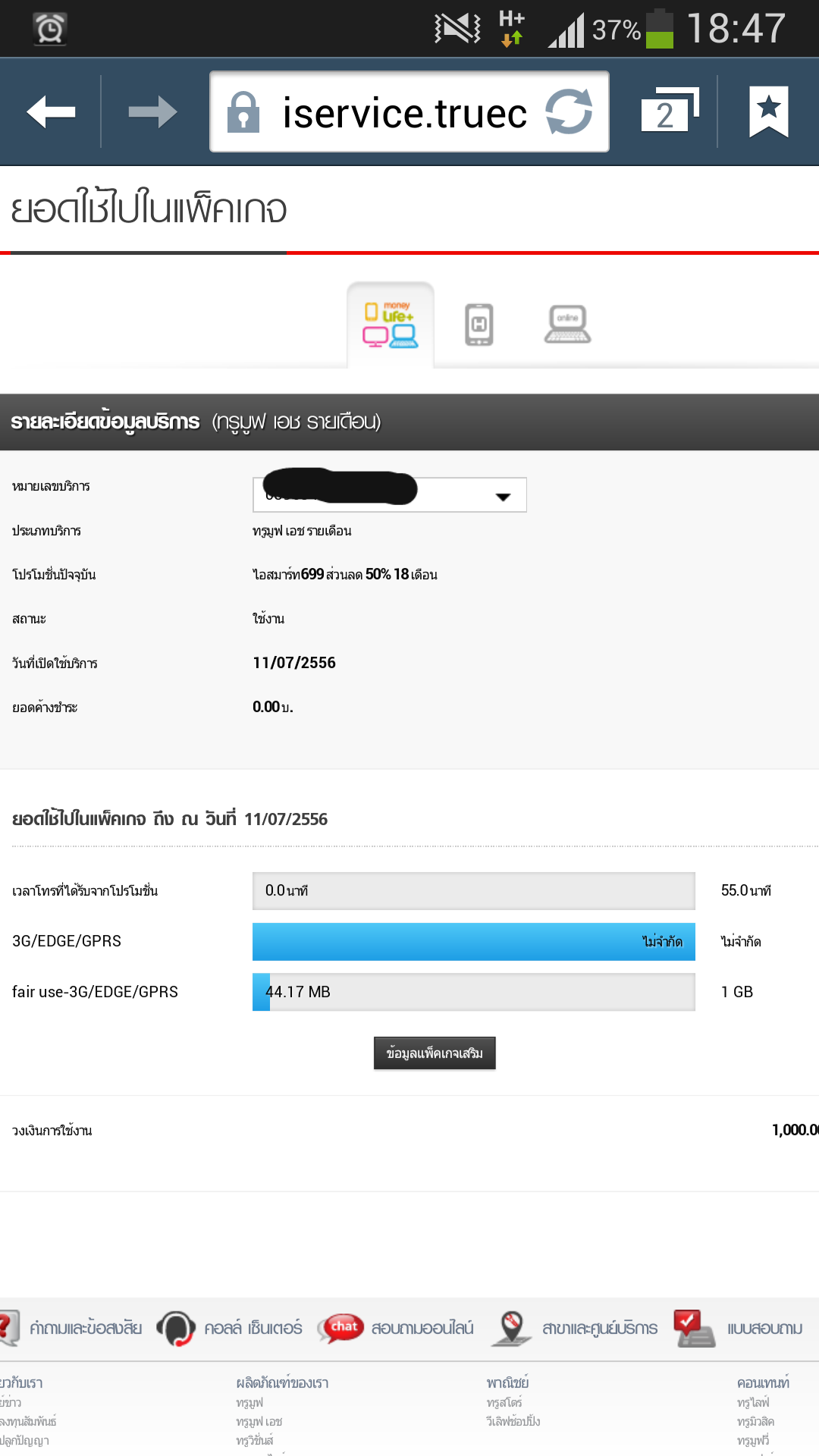Tap the map pin branch locator icon
The image size is (819, 1456).
pyautogui.click(x=512, y=1329)
